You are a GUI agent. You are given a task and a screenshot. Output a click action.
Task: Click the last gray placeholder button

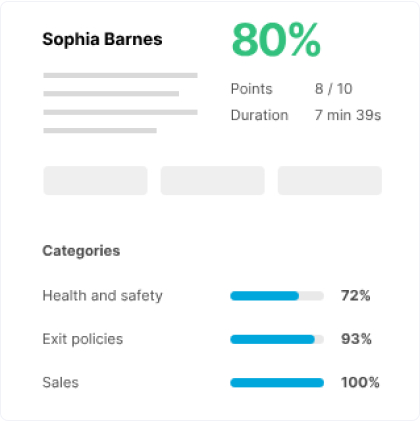point(330,180)
